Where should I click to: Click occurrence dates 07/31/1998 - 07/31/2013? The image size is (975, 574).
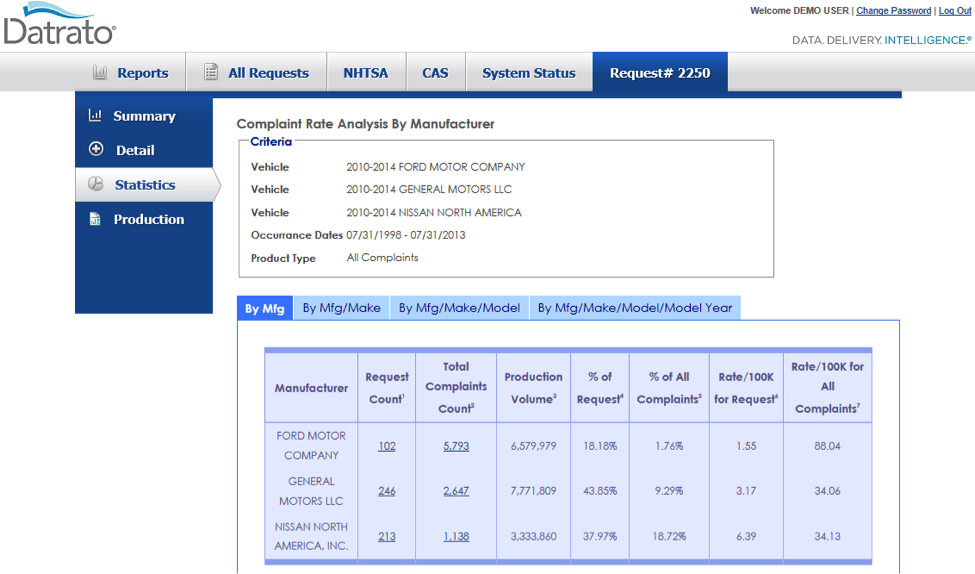pos(405,235)
